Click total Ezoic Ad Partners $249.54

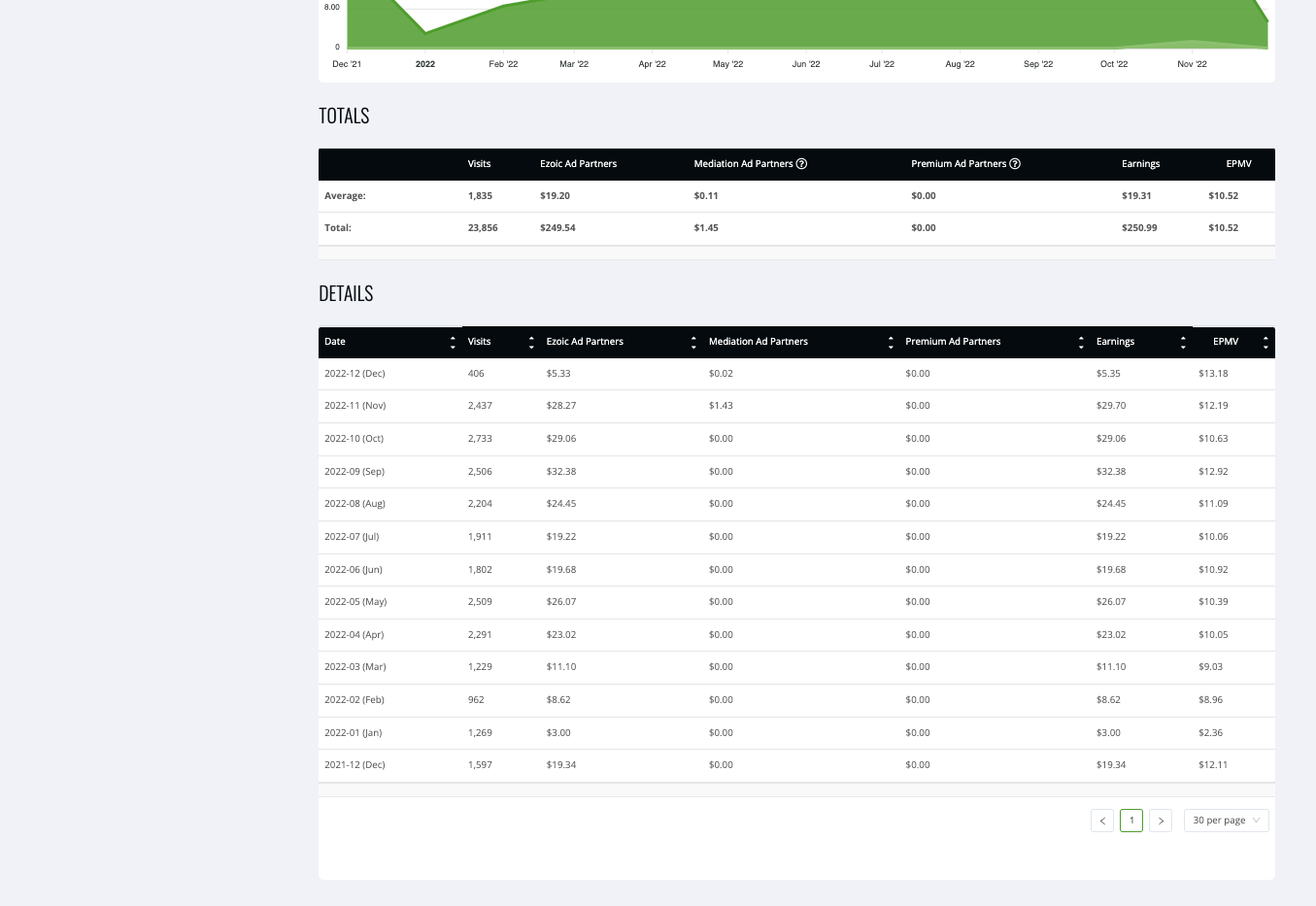(557, 228)
